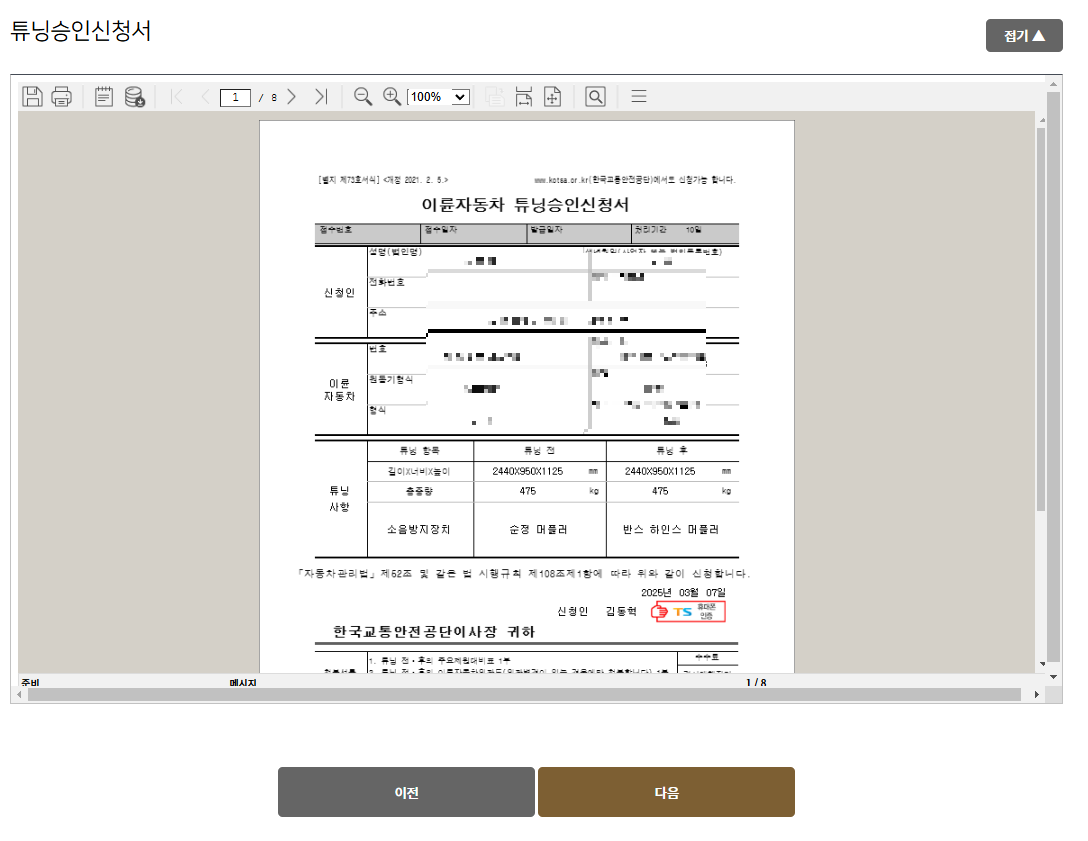Click the page number input field
Screen dimensions: 1088x841
click(235, 97)
